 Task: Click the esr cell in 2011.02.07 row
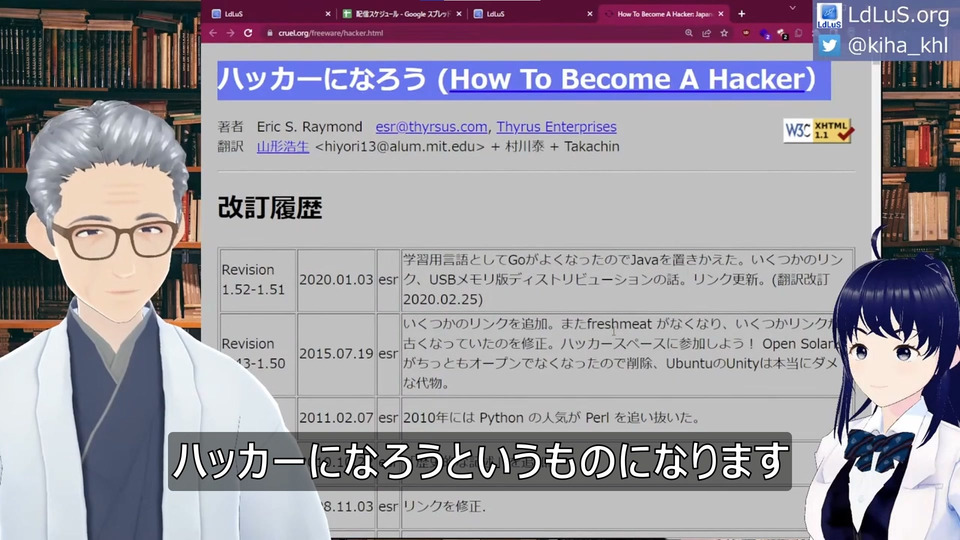tap(388, 418)
